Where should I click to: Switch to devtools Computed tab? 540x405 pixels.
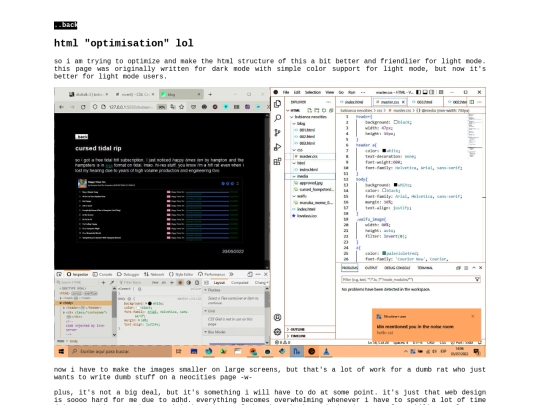[x=240, y=282]
